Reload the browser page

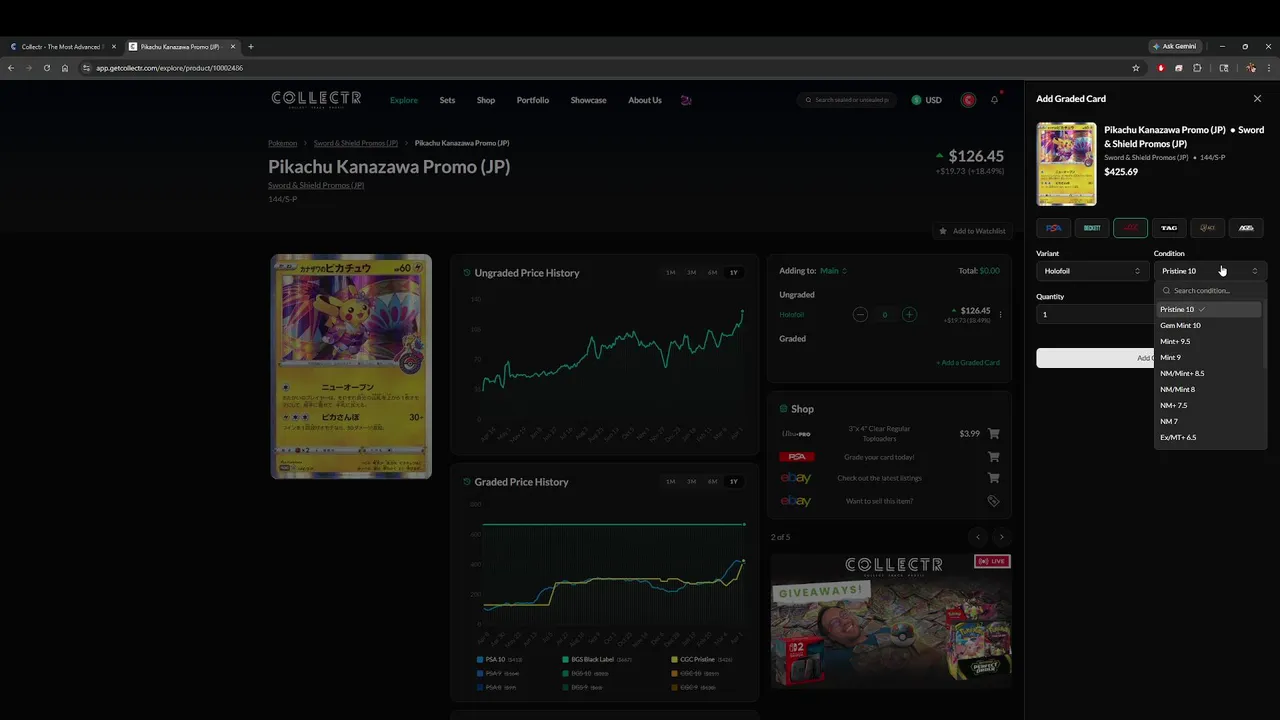[x=46, y=68]
